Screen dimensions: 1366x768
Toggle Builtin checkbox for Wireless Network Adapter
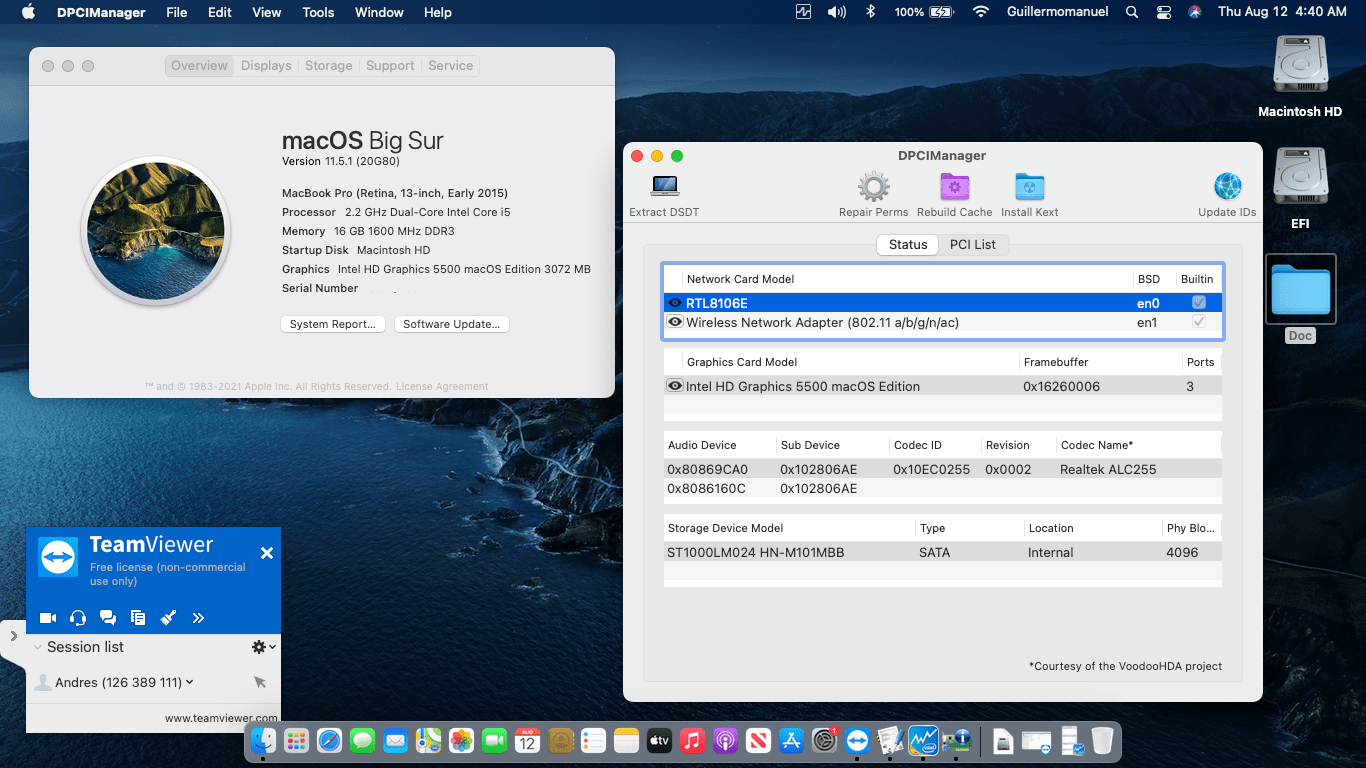tap(1199, 322)
